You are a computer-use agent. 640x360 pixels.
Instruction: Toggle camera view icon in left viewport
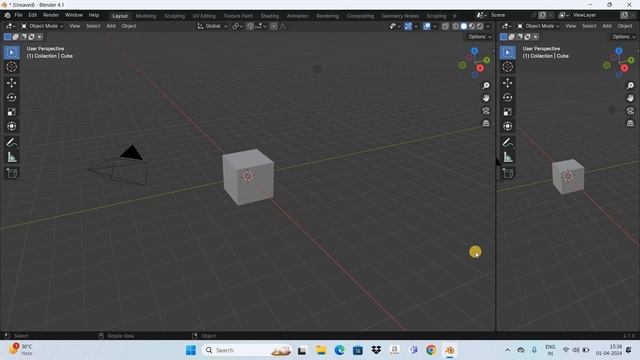pyautogui.click(x=486, y=111)
